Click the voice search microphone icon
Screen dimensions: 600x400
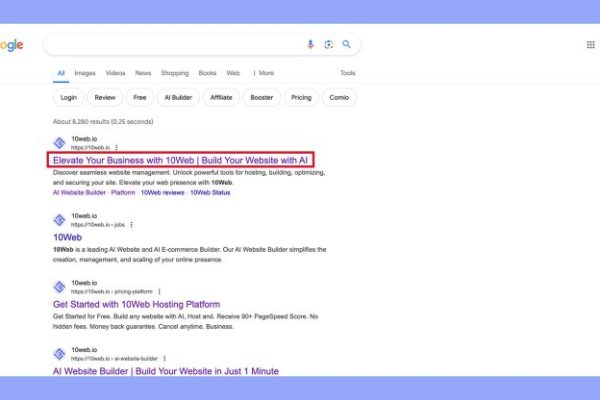coord(310,44)
